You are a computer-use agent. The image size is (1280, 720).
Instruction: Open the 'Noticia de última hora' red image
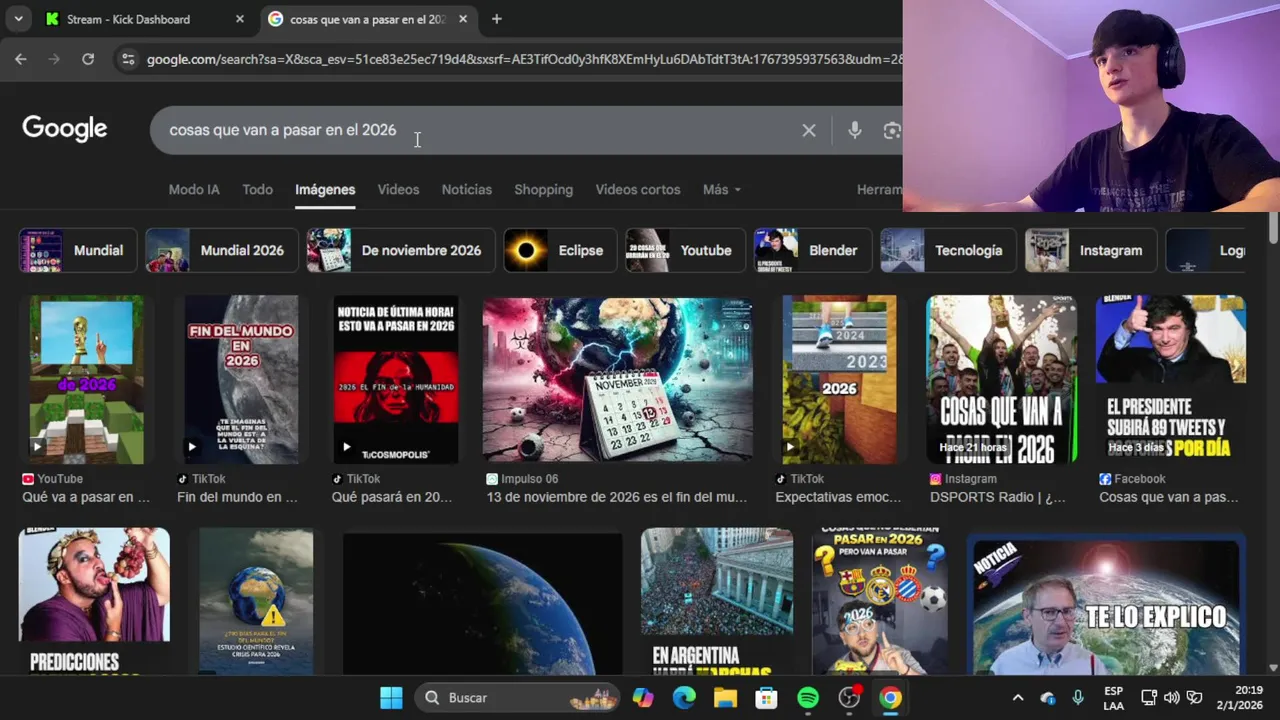tap(396, 379)
